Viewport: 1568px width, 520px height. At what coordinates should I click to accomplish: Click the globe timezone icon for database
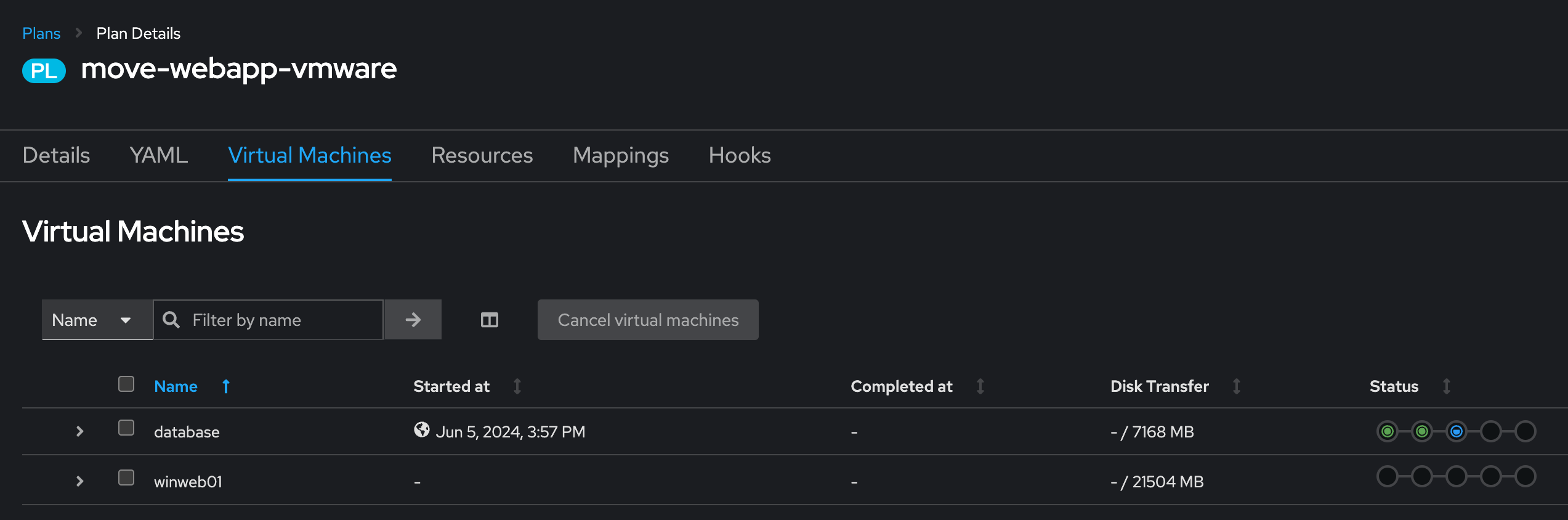click(x=422, y=429)
